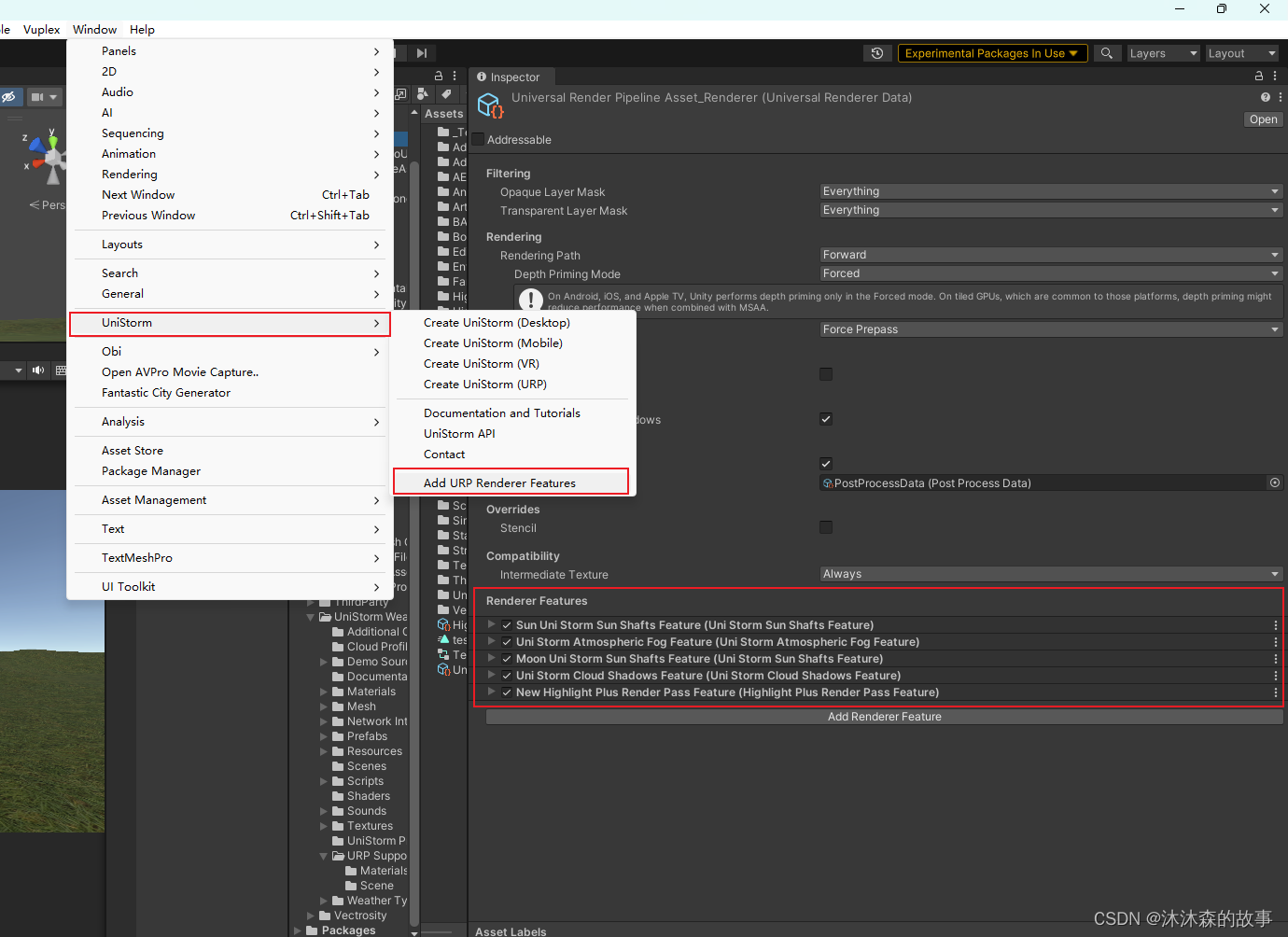This screenshot has height=937, width=1288.
Task: Click the Universal Renderer Data asset icon
Action: coord(490,105)
